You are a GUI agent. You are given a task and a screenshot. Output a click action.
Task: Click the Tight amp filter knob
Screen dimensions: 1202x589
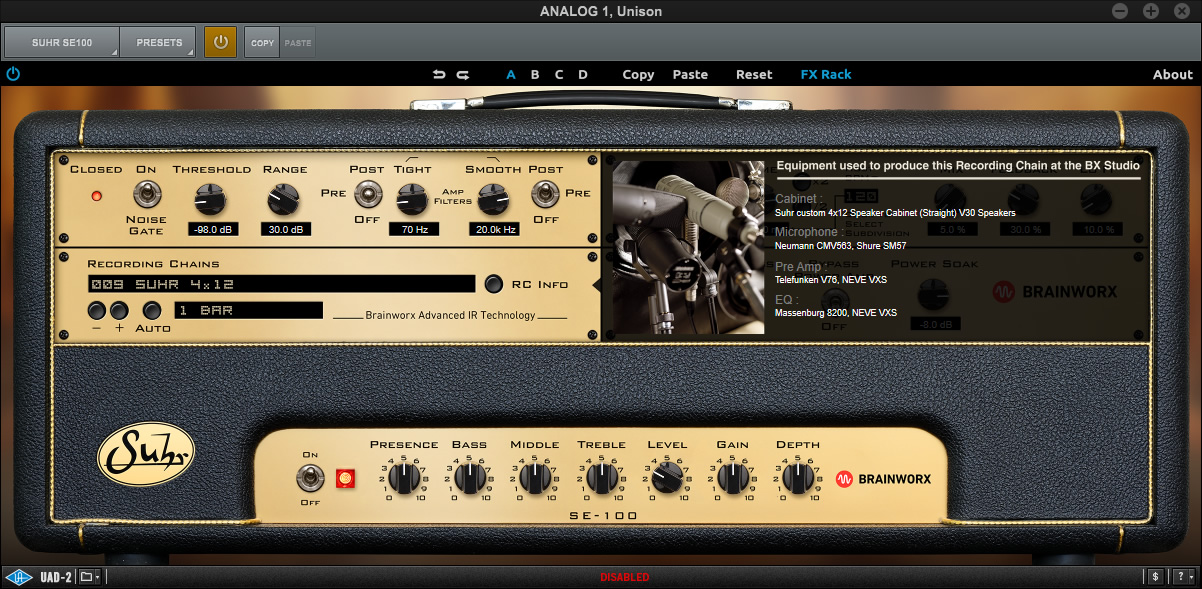click(413, 200)
